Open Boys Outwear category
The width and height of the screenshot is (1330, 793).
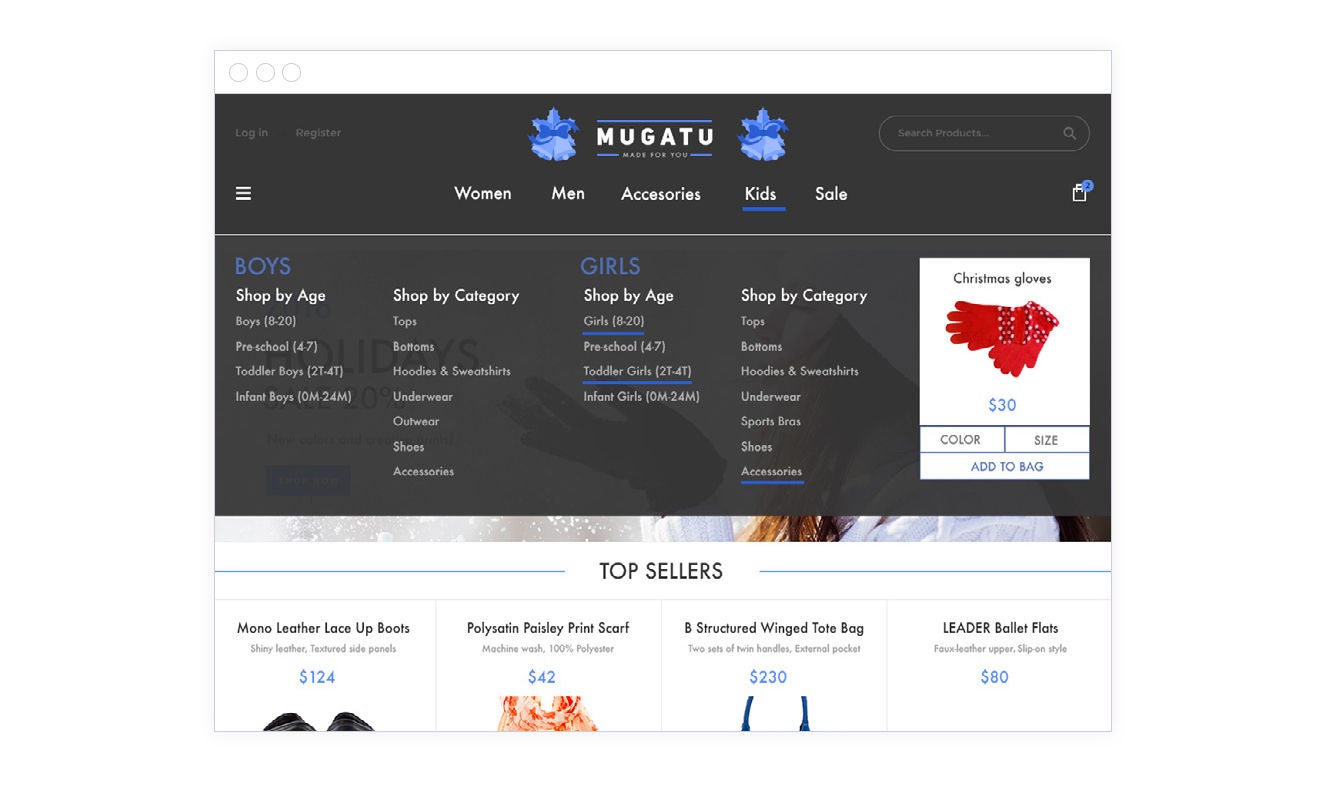(x=416, y=422)
